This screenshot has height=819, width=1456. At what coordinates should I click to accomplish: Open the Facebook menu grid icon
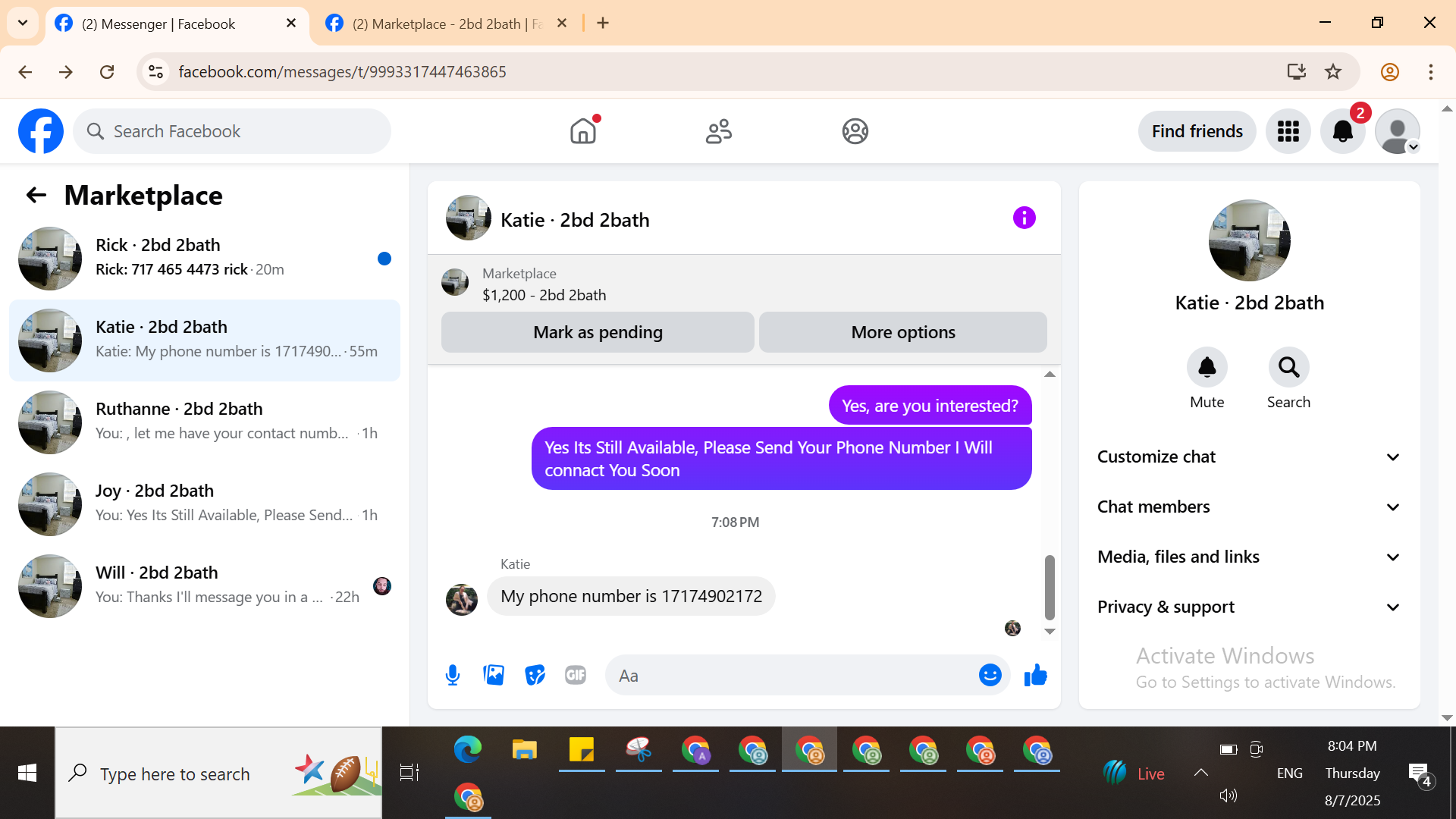1288,131
